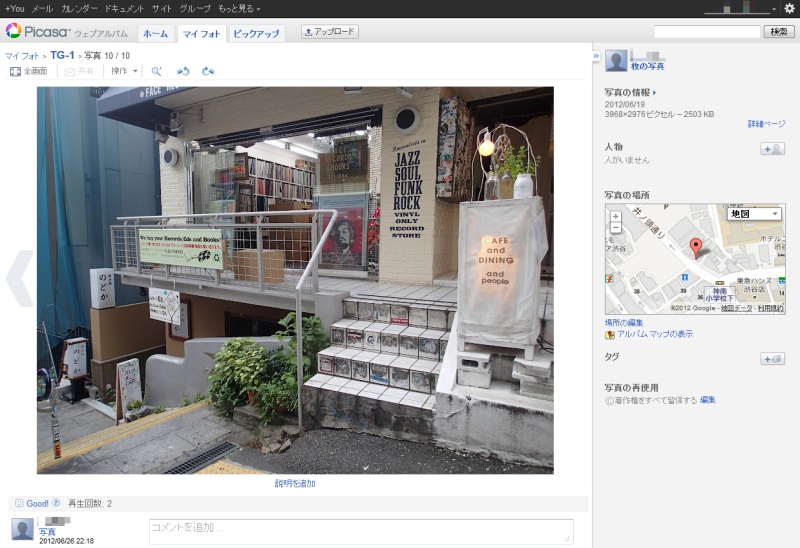800x548 pixels.
Task: Open カレンダー in the top bar
Action: coord(79,9)
